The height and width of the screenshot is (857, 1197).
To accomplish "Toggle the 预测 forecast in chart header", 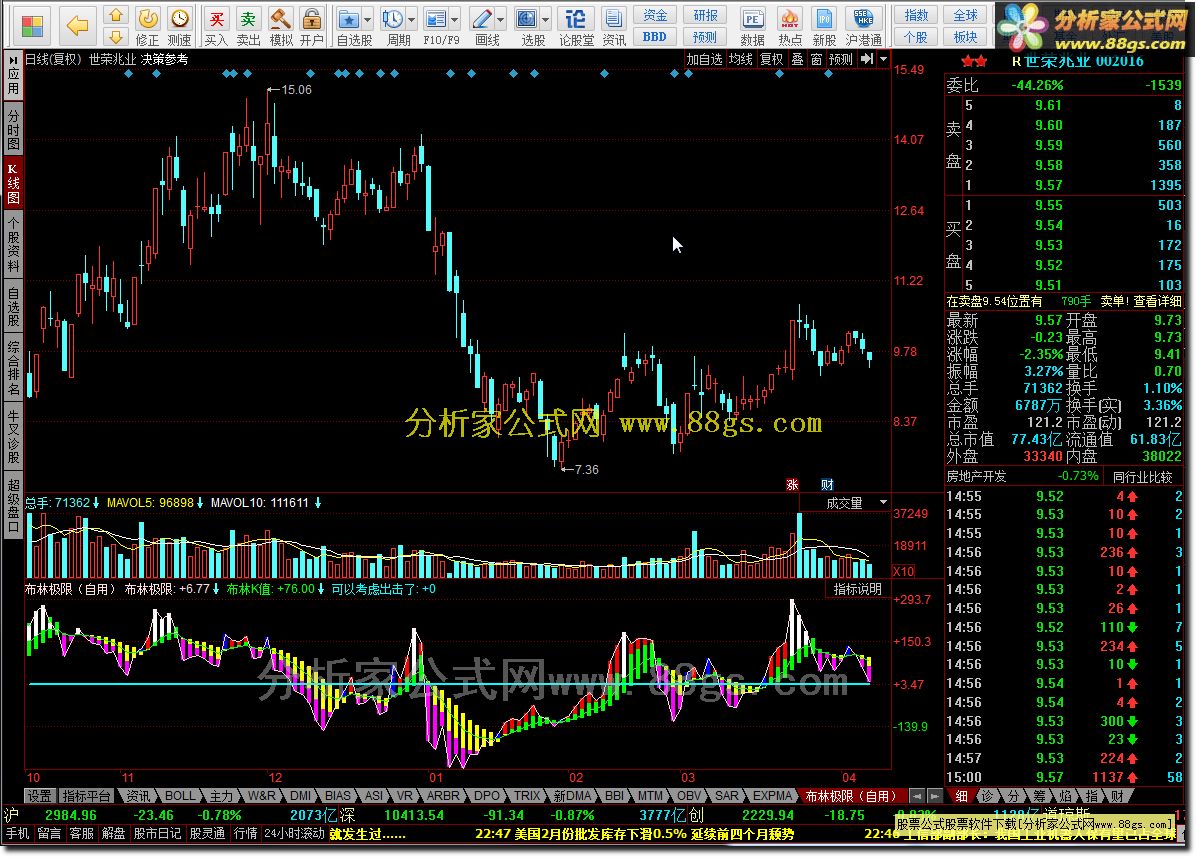I will (841, 59).
